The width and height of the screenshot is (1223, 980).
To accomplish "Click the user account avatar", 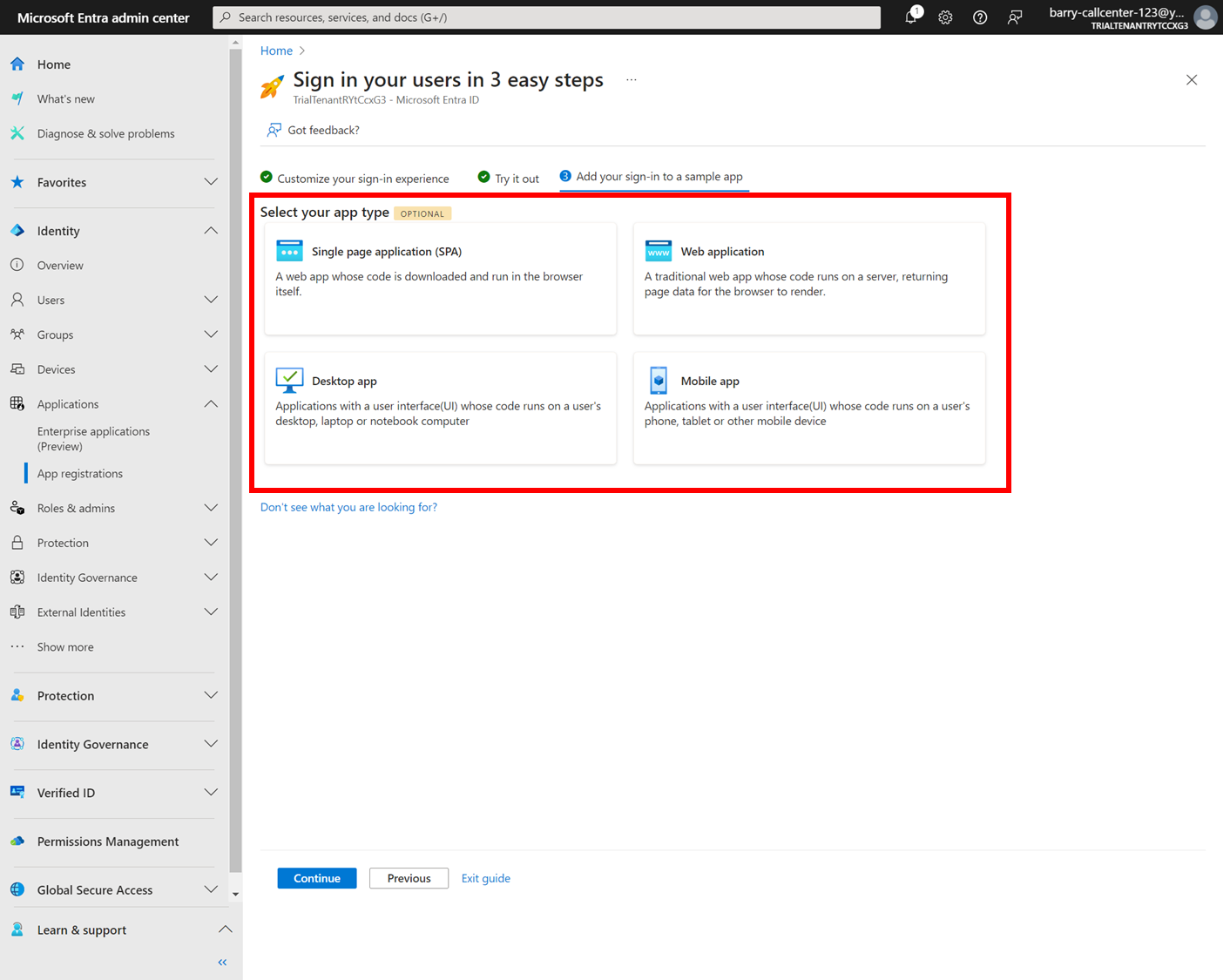I will point(1206,17).
